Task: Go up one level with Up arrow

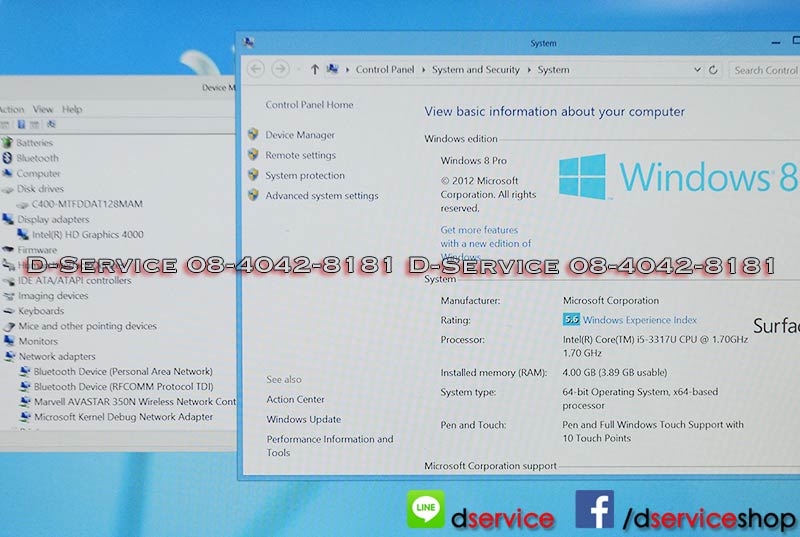Action: (x=315, y=69)
